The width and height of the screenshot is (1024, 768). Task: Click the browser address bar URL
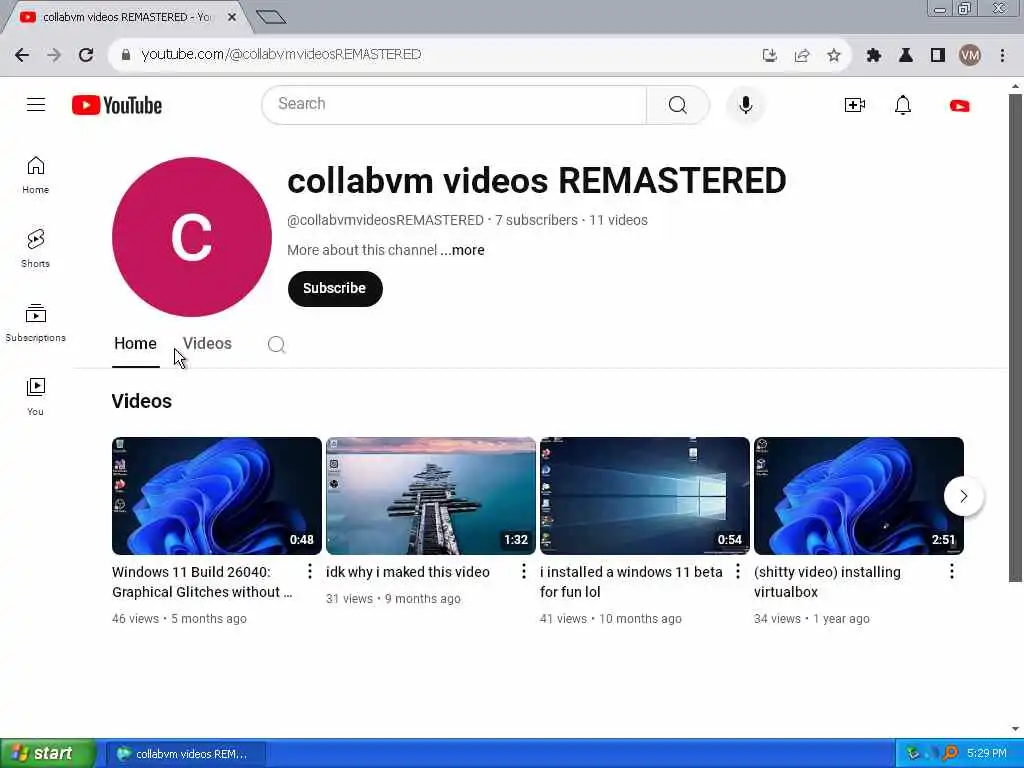281,55
